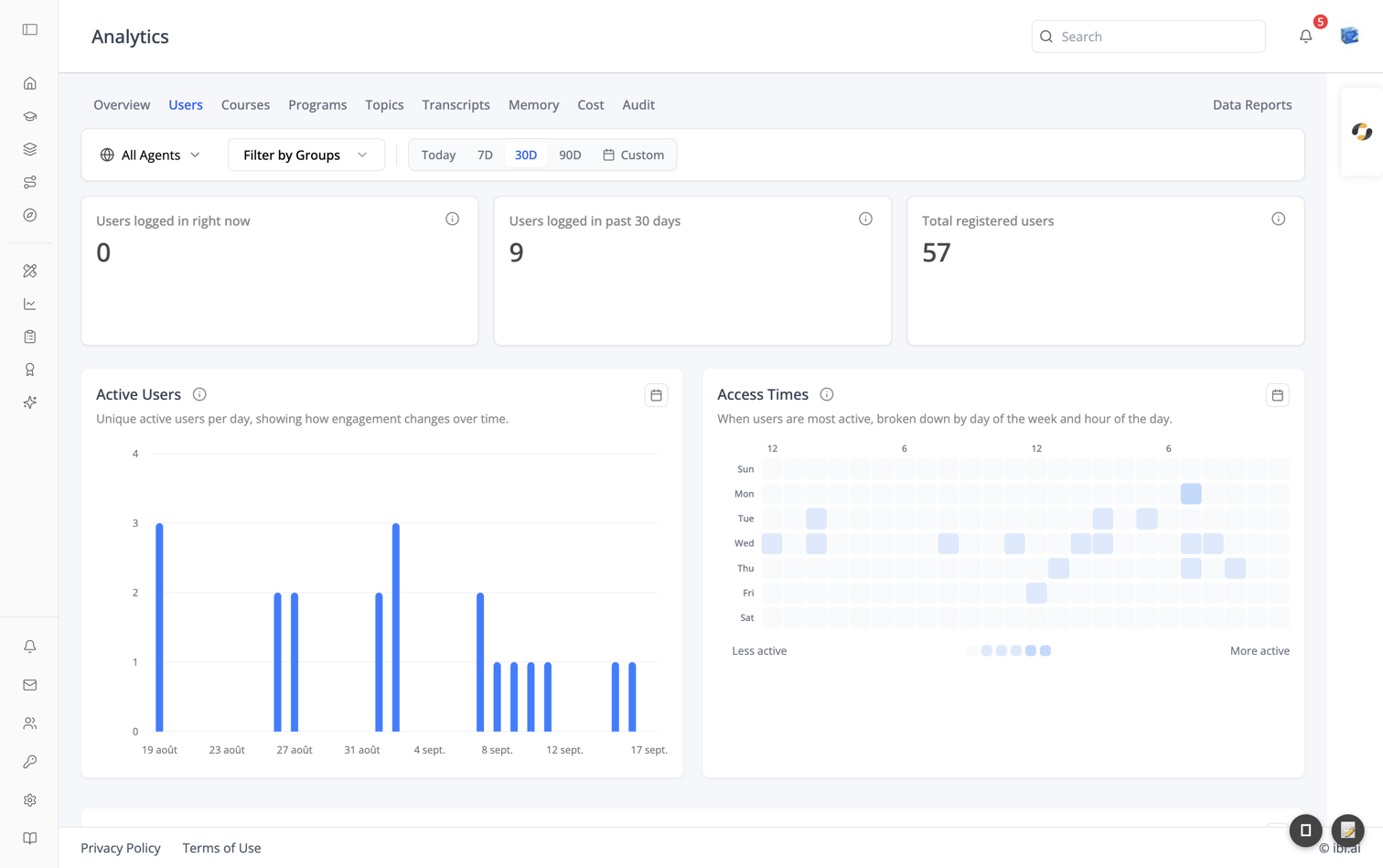The height and width of the screenshot is (868, 1383).
Task: Open the Cost tab
Action: (x=590, y=105)
